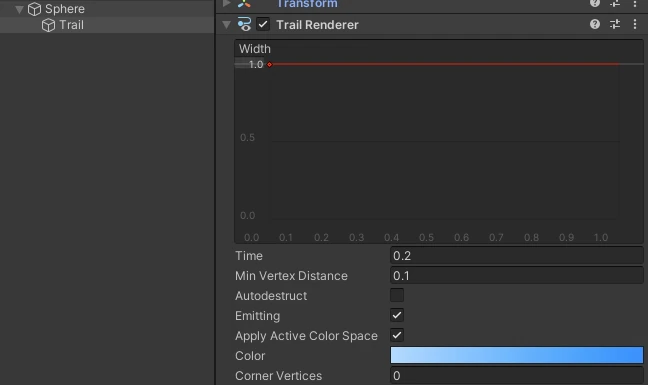This screenshot has height=385, width=648.
Task: Click the Apply Active Color Space label
Action: click(x=306, y=336)
